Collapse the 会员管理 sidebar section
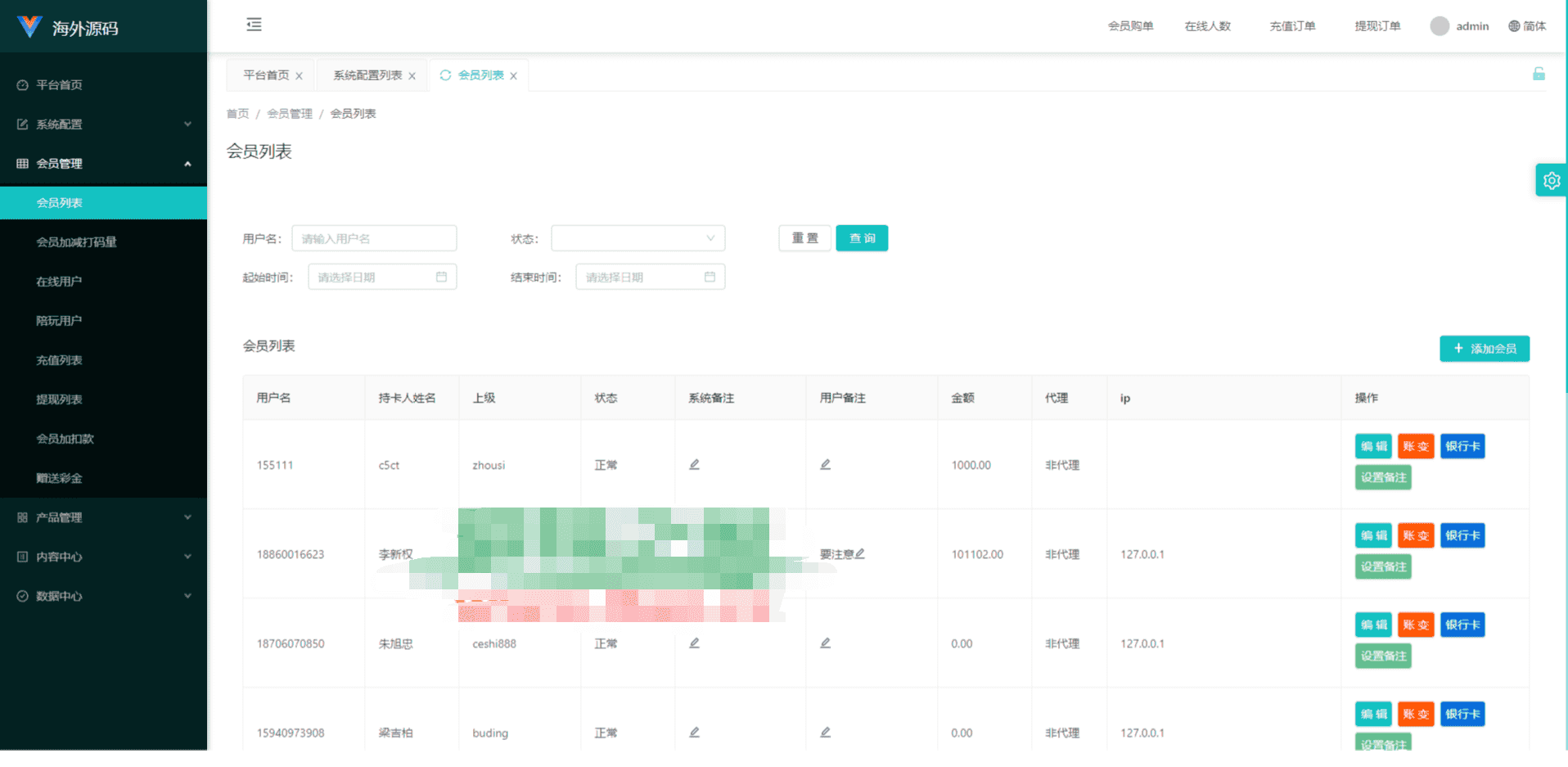Image resolution: width=1568 pixels, height=767 pixels. 103,164
